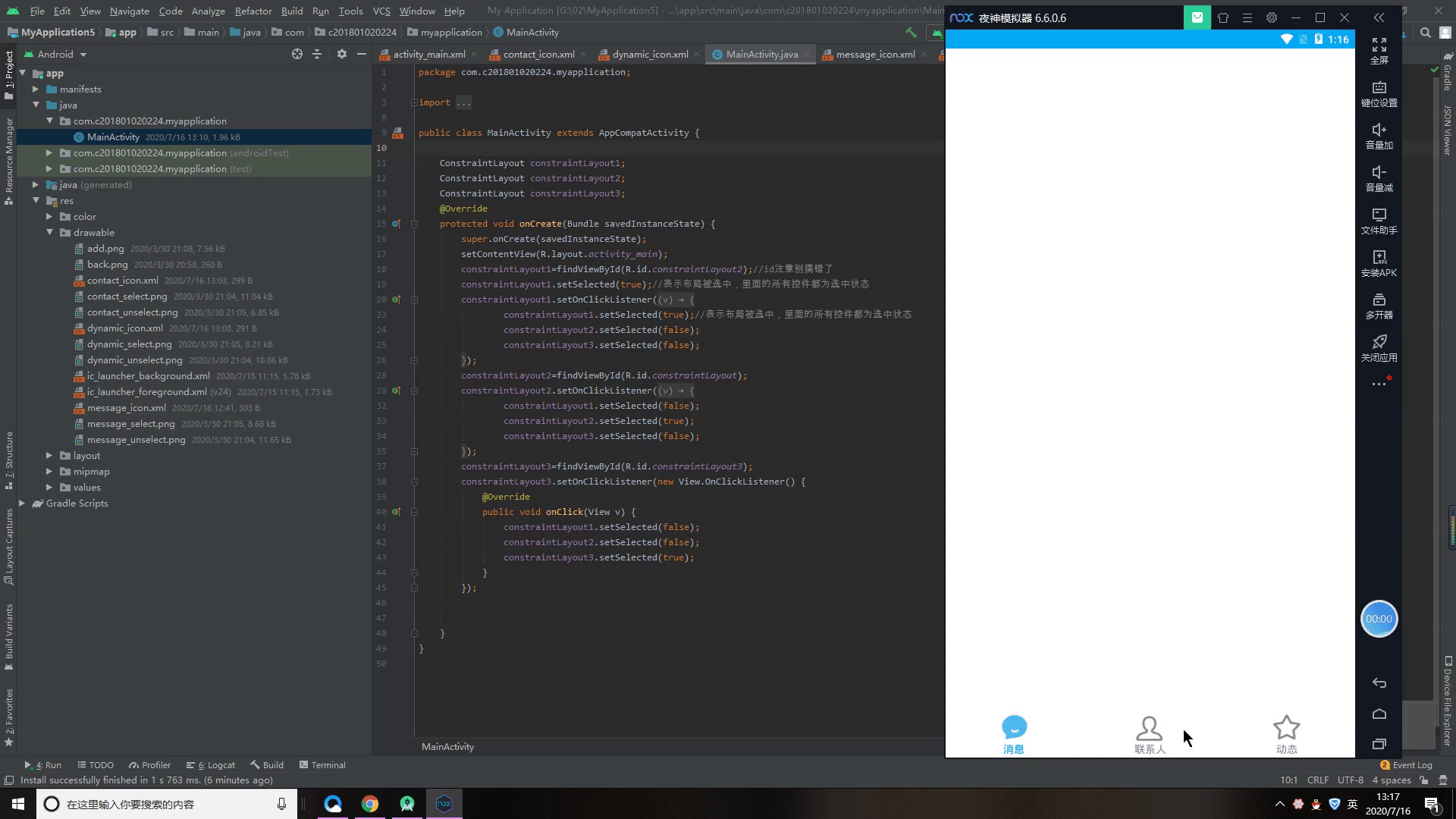Screen dimensions: 1456x819
Task: Open the keyboard mapping settings icon
Action: click(1379, 88)
